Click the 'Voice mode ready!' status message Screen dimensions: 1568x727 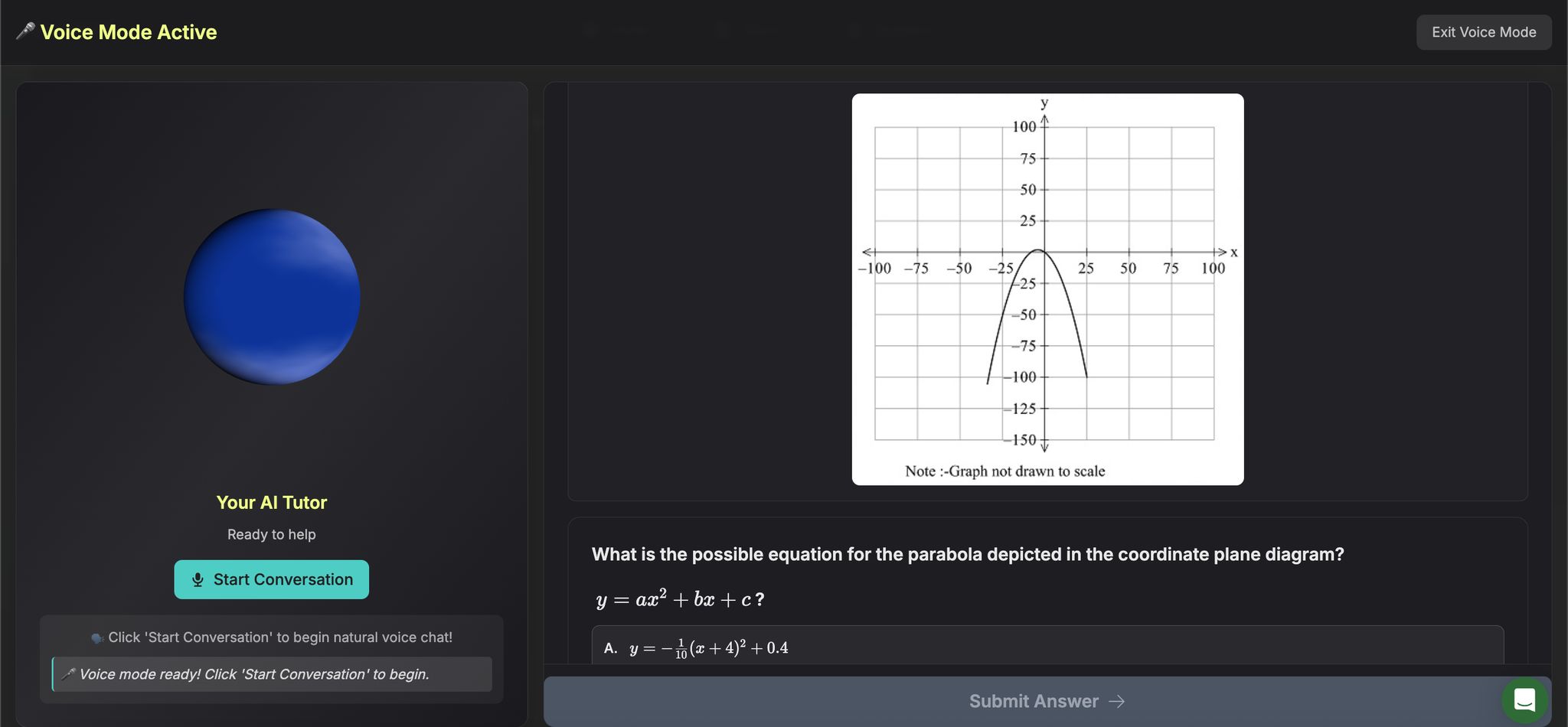[x=254, y=674]
